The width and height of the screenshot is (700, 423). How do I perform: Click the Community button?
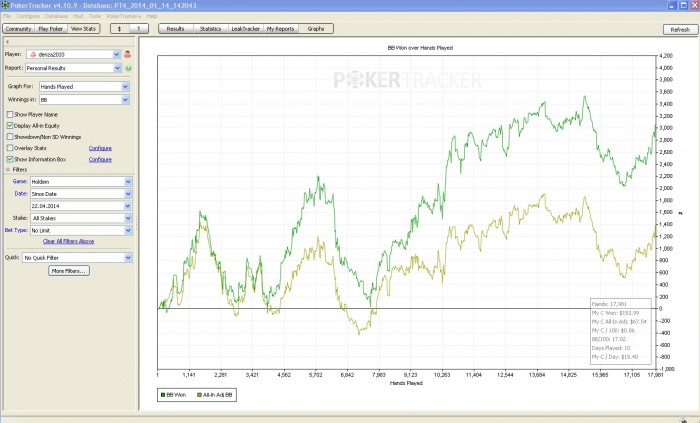pos(18,29)
